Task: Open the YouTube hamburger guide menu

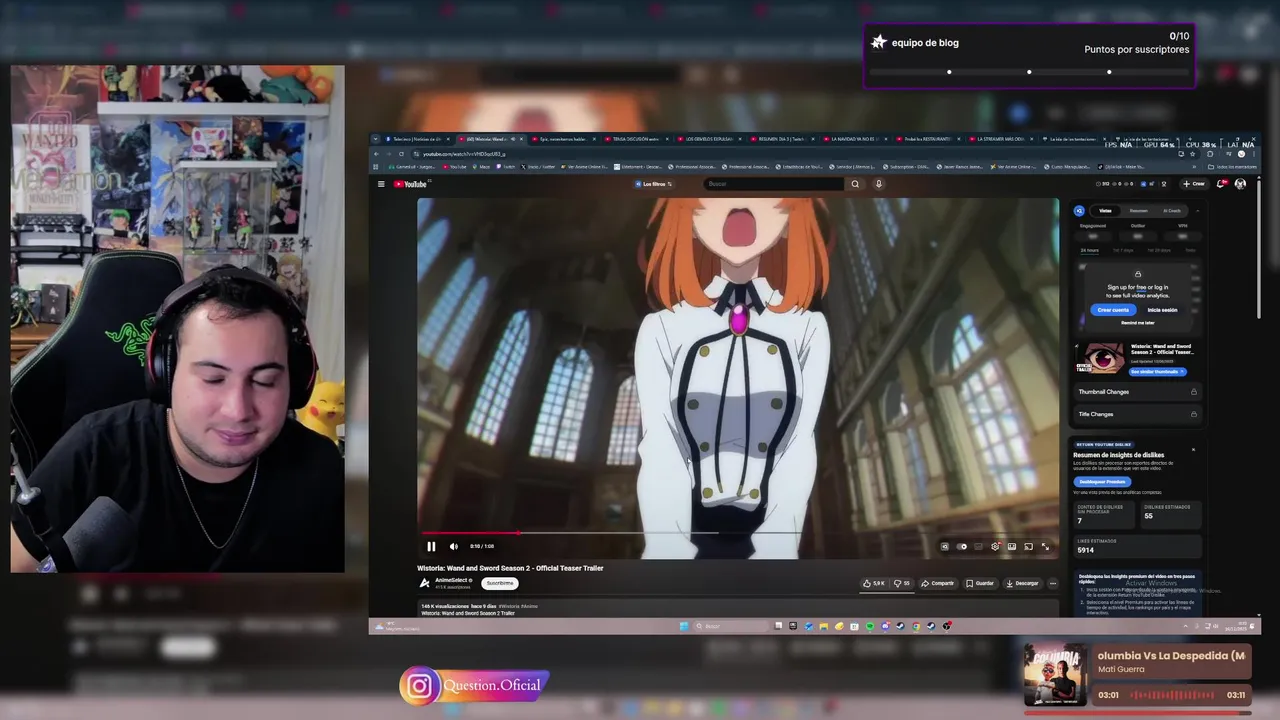Action: click(x=381, y=184)
